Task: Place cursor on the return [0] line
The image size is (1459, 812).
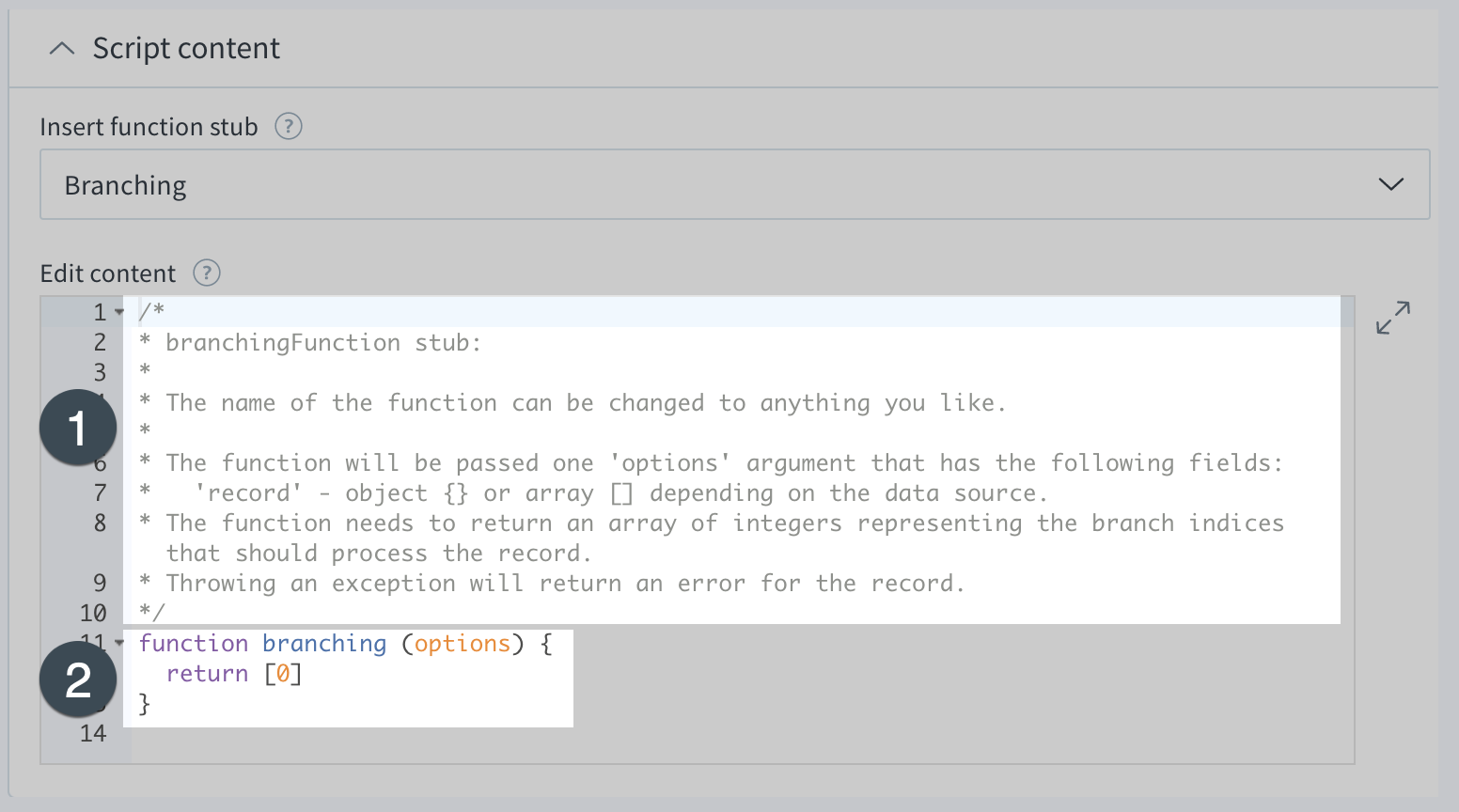Action: click(x=234, y=673)
